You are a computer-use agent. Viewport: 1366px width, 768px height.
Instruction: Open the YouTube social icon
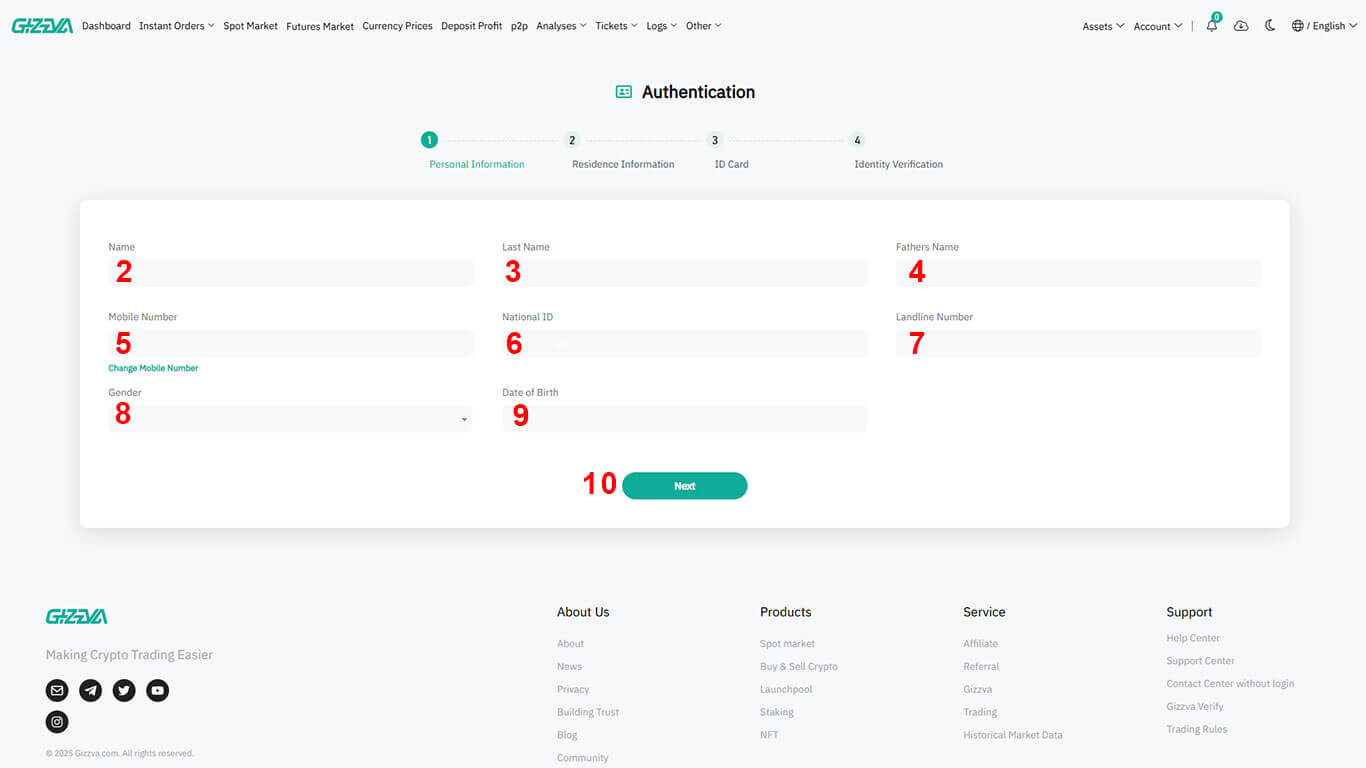(158, 690)
